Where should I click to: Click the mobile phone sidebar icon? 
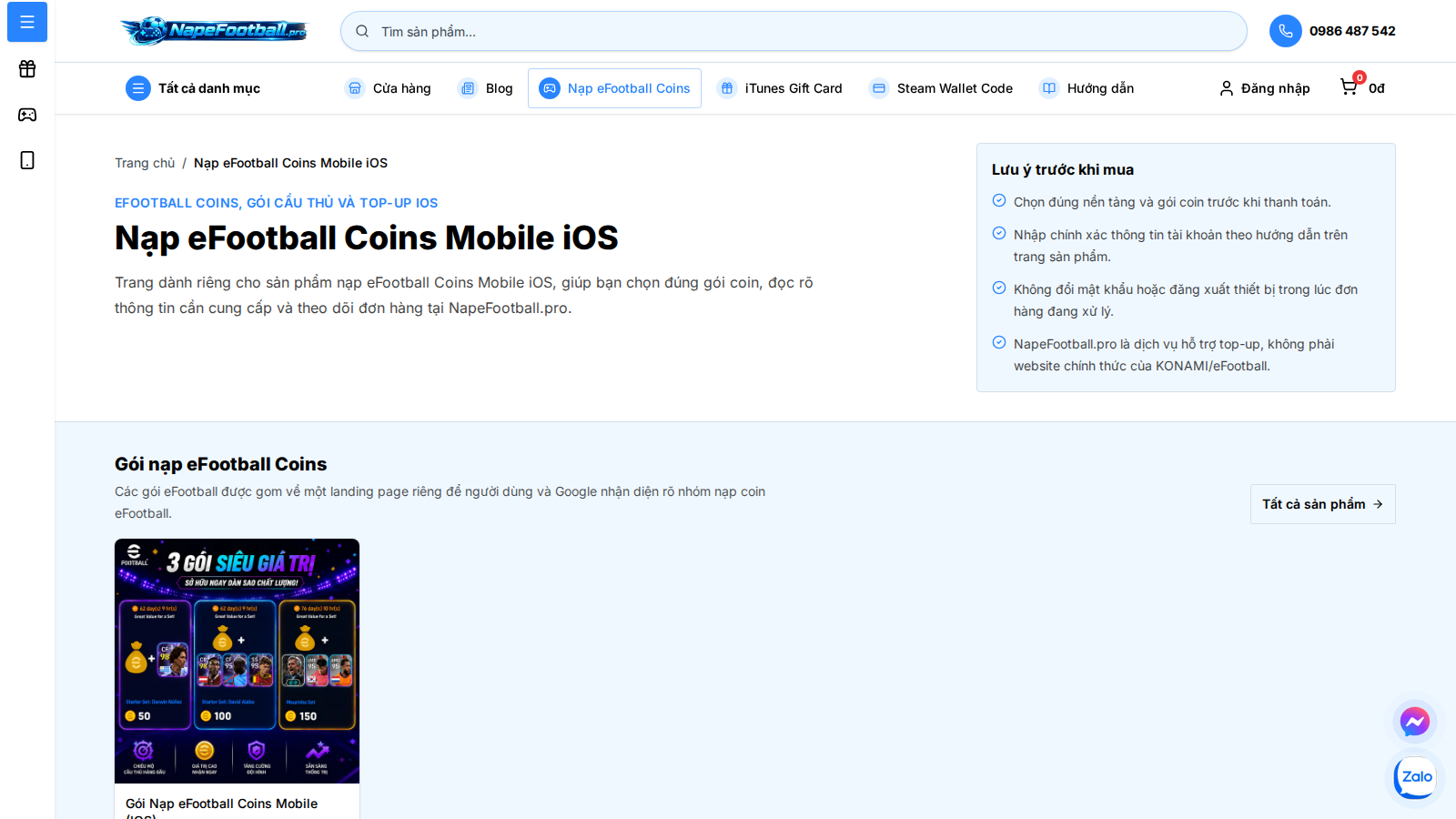tap(27, 160)
